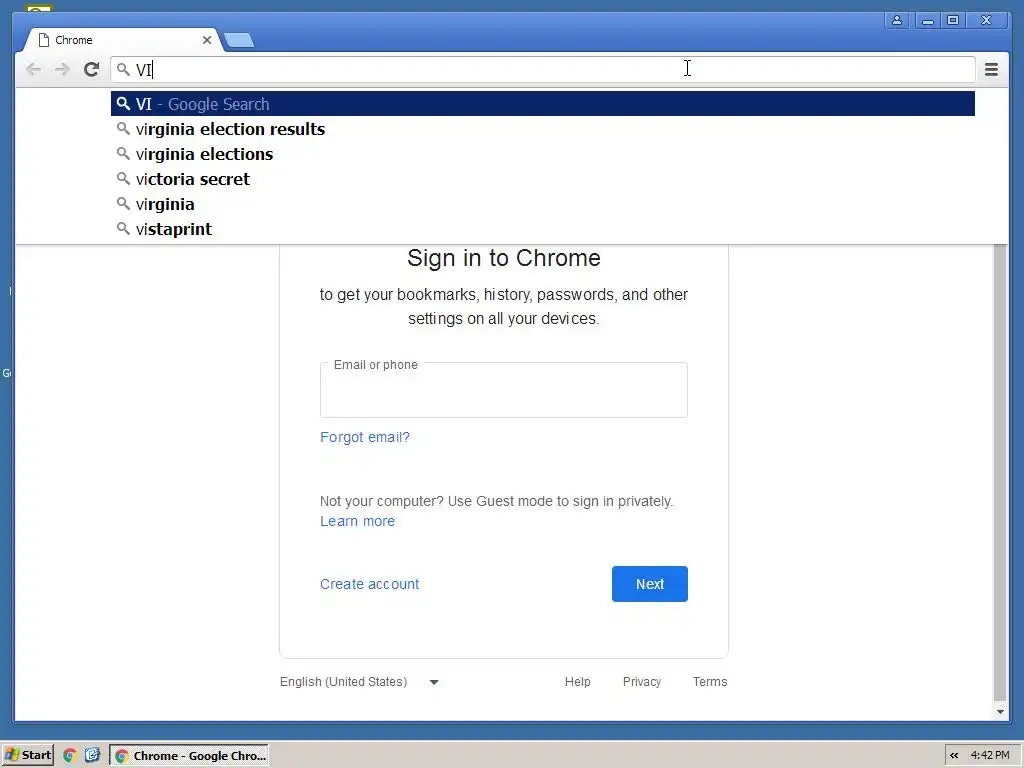Pick the 'virginia elections' suggestion
The height and width of the screenshot is (768, 1024).
pos(542,154)
